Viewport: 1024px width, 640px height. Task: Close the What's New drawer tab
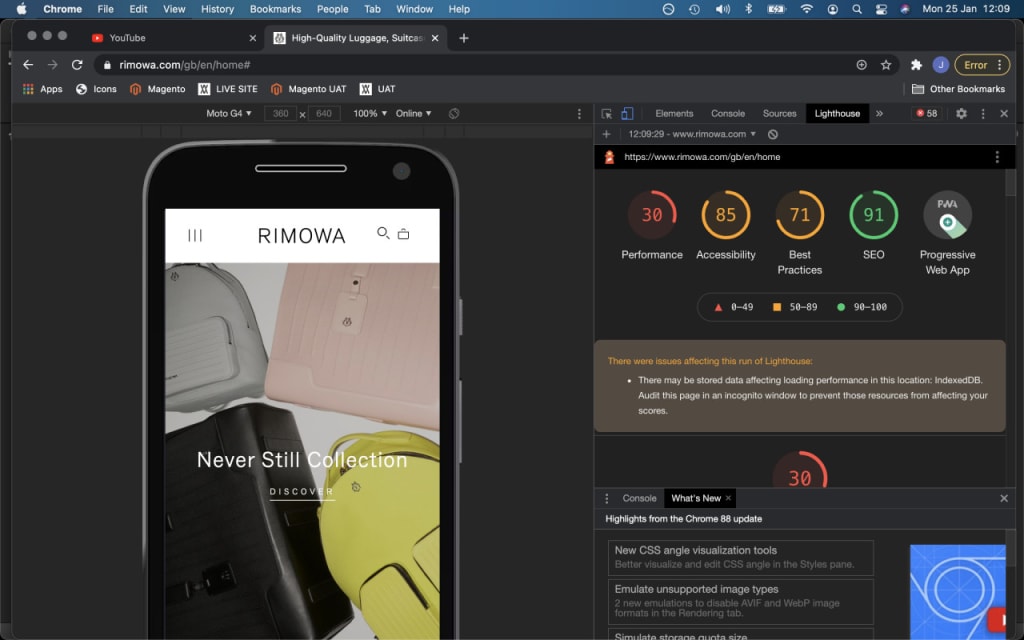tap(728, 498)
